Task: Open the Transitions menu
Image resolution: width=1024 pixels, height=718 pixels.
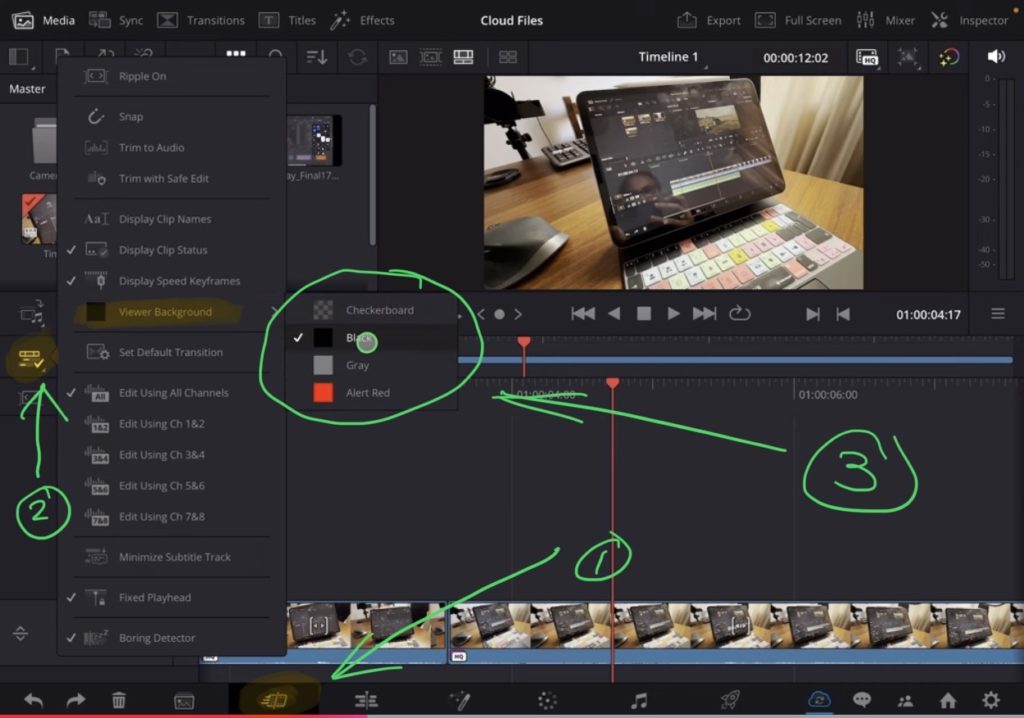Action: tap(204, 20)
